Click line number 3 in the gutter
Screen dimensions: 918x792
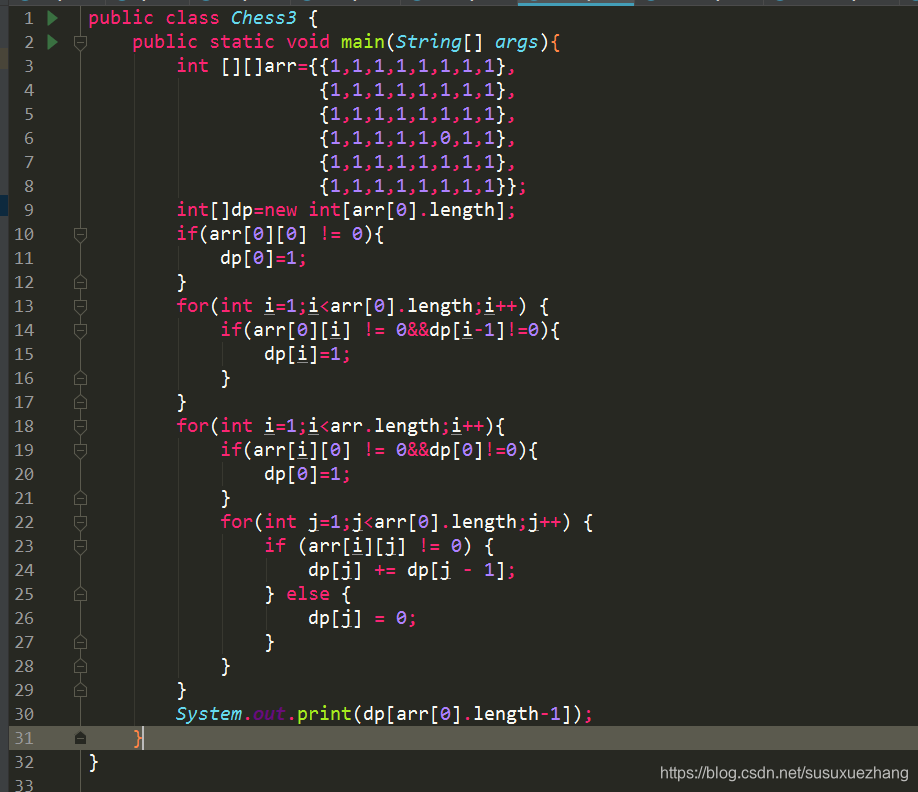[x=29, y=66]
